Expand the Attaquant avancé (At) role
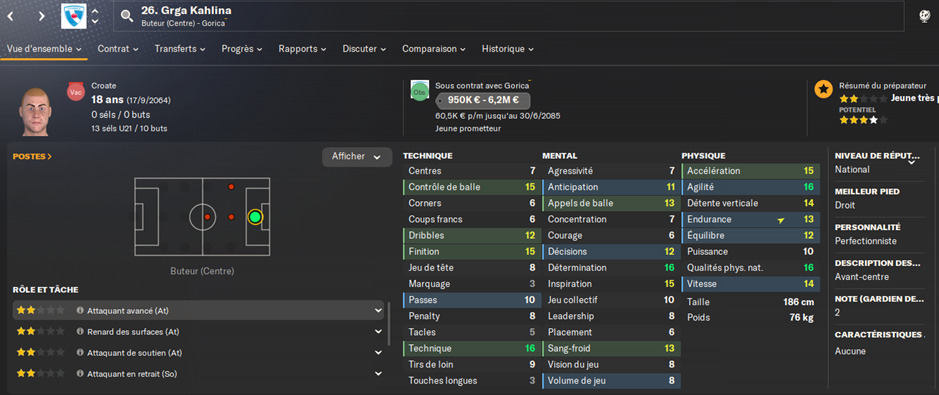This screenshot has width=939, height=395. 378,311
